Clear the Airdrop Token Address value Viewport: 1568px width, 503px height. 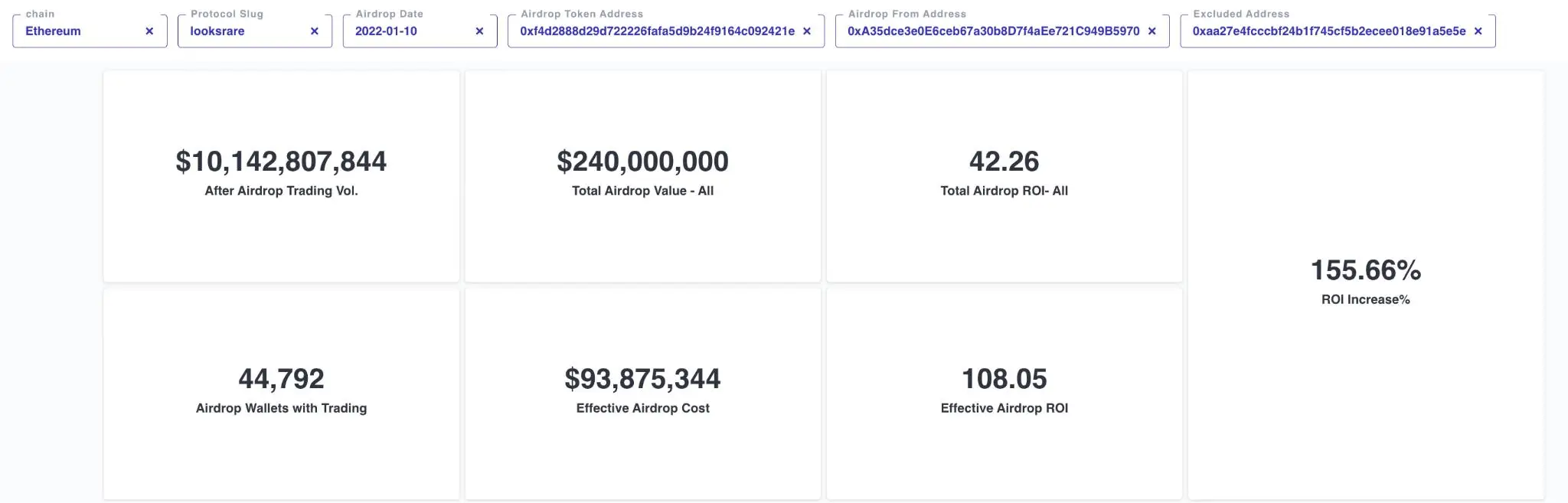[806, 31]
